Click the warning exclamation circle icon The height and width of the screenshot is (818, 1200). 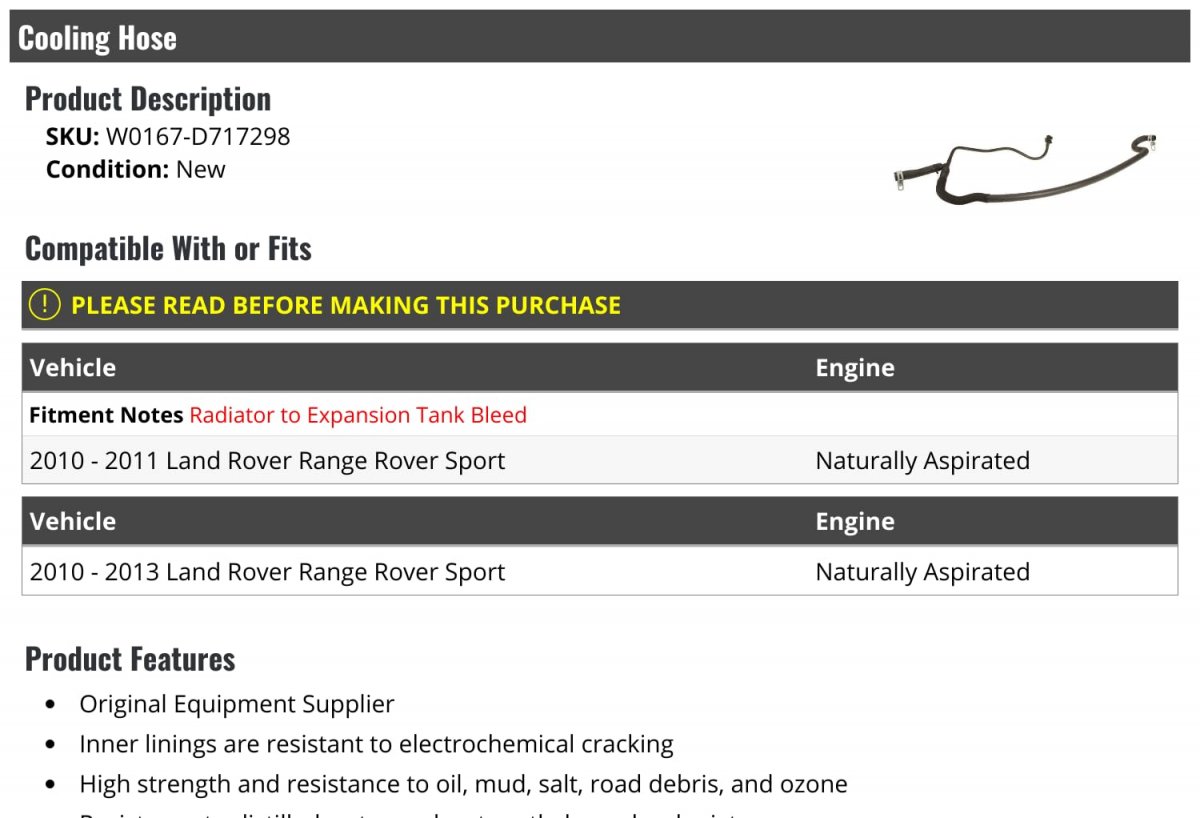(45, 305)
